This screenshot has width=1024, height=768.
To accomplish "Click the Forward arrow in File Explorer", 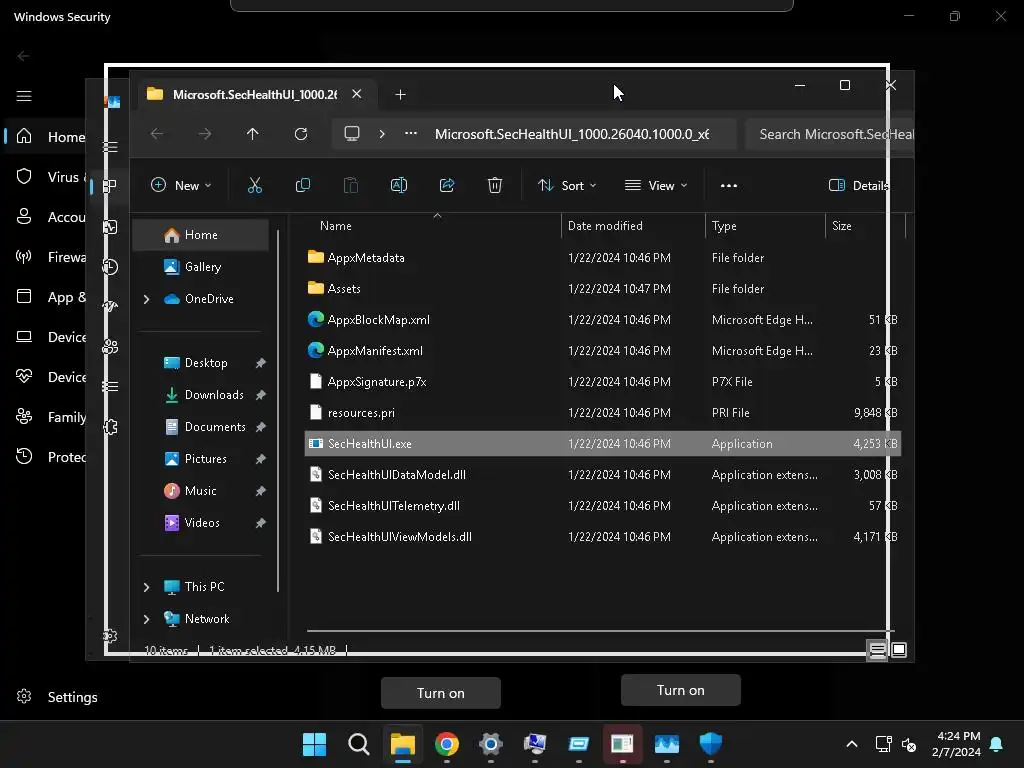I will tap(205, 134).
